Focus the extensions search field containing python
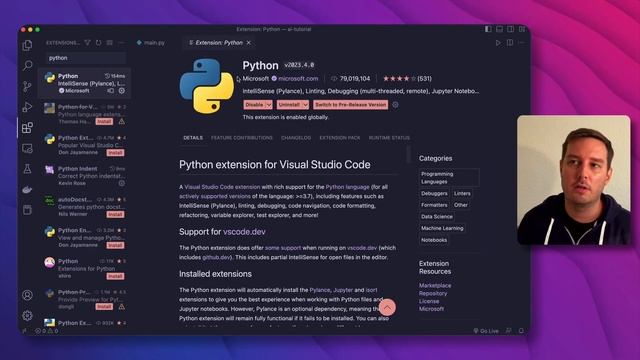The height and width of the screenshot is (360, 640). click(86, 58)
